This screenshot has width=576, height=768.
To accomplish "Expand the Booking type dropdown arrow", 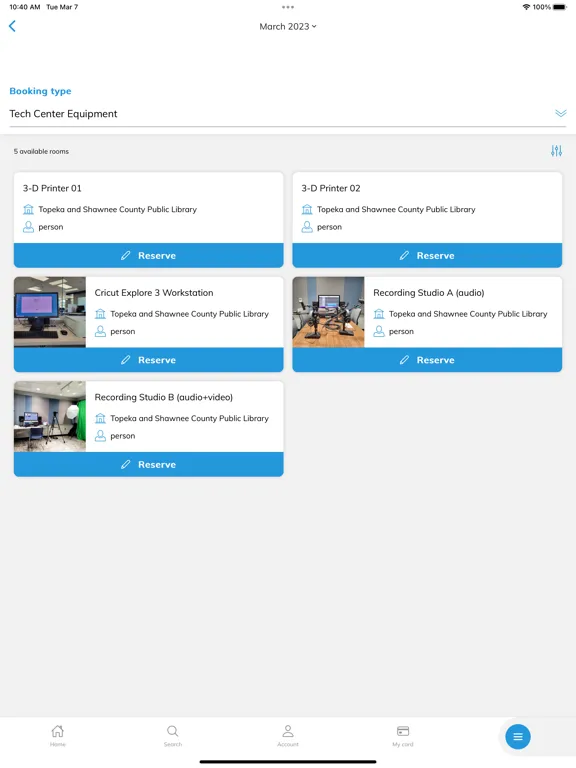I will click(x=560, y=114).
